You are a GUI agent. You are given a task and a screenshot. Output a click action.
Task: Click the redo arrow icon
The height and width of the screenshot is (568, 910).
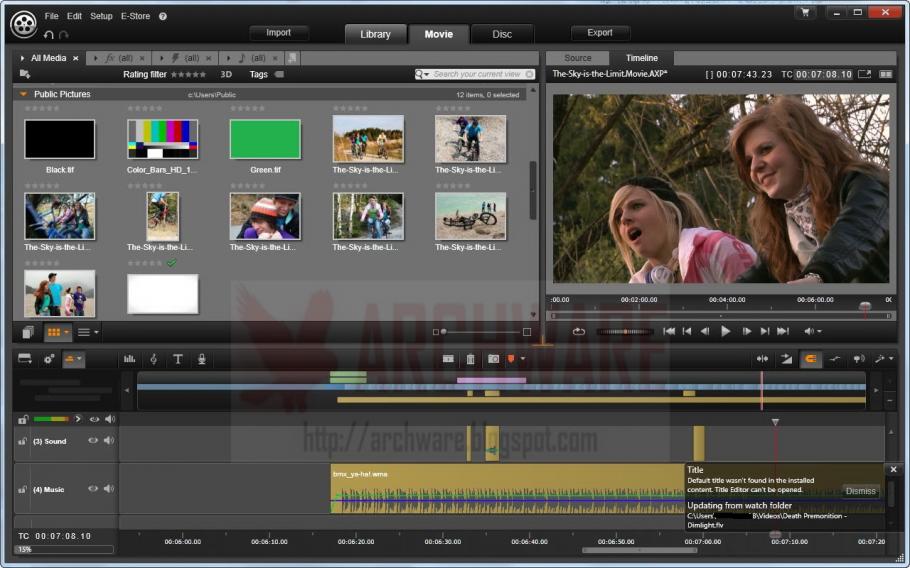tap(64, 35)
